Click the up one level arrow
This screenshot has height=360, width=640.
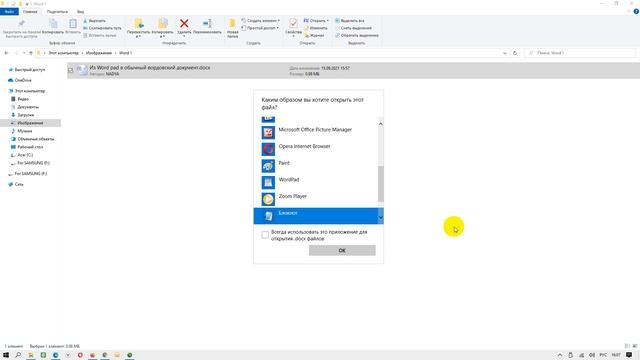pos(31,53)
